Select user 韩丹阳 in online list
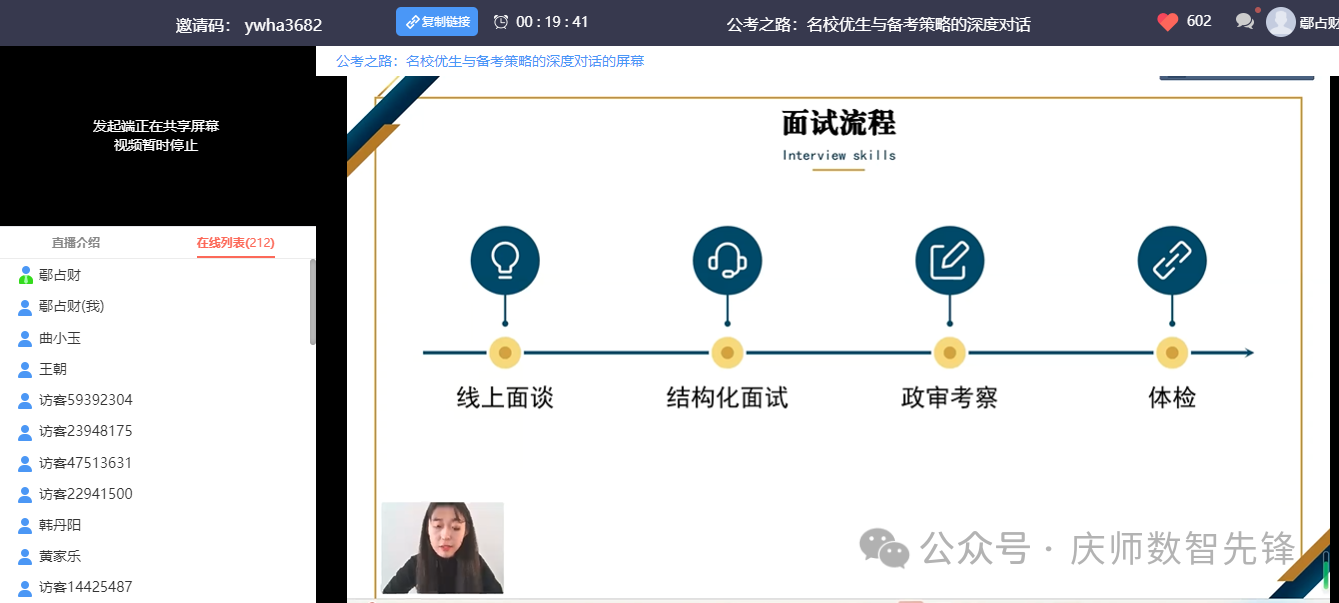This screenshot has width=1339, height=603. 60,525
